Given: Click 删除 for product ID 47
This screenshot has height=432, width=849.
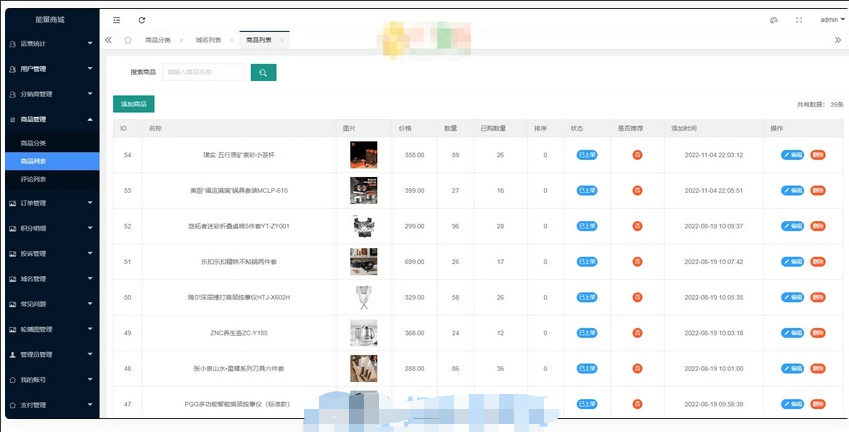Looking at the screenshot, I should pyautogui.click(x=818, y=404).
